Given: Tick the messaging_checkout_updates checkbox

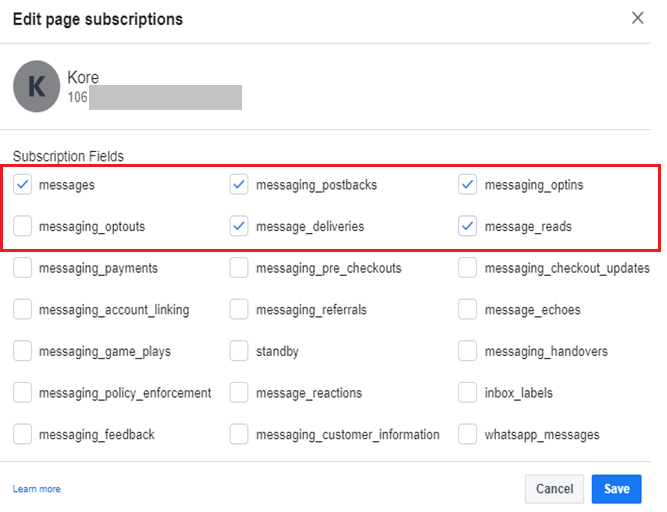Looking at the screenshot, I should point(468,268).
